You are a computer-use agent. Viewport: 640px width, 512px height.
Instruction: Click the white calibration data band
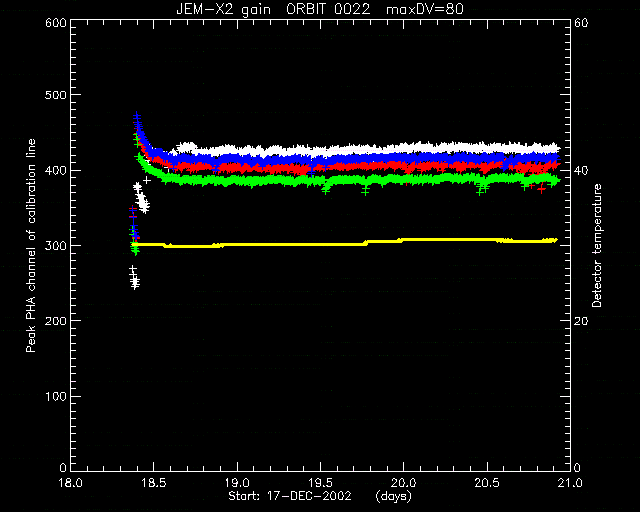(x=367, y=149)
